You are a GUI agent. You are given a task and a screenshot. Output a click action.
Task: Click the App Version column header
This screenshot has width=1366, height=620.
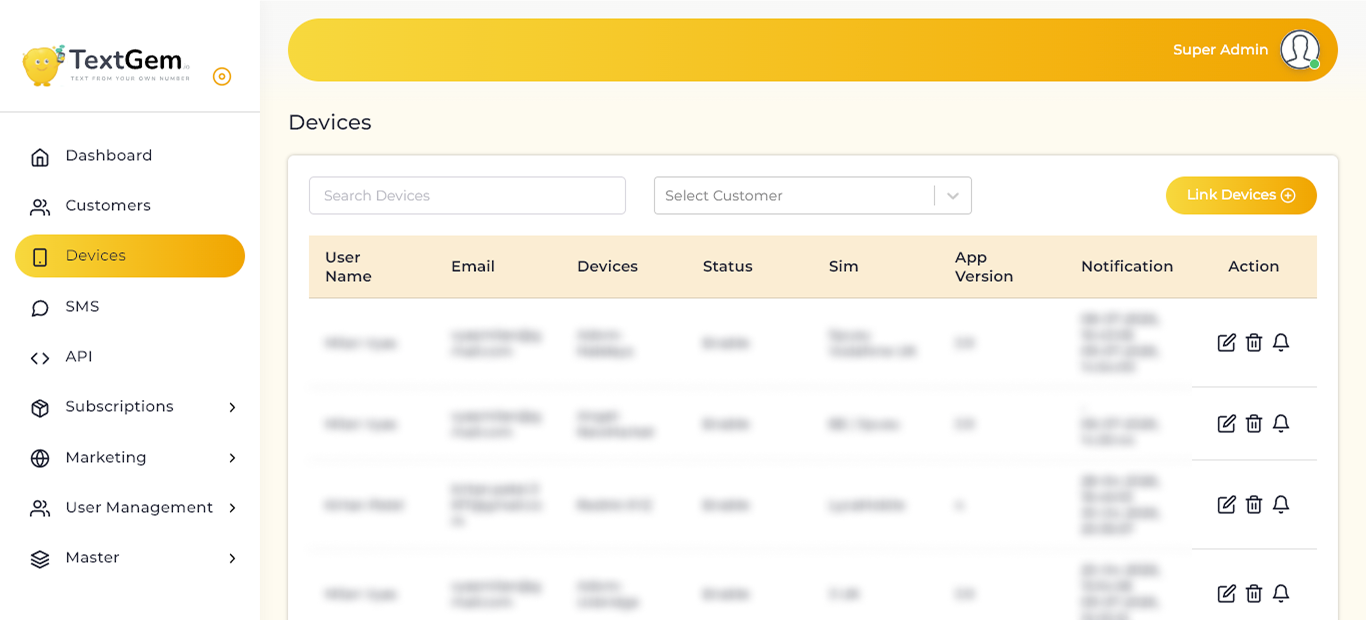[984, 267]
